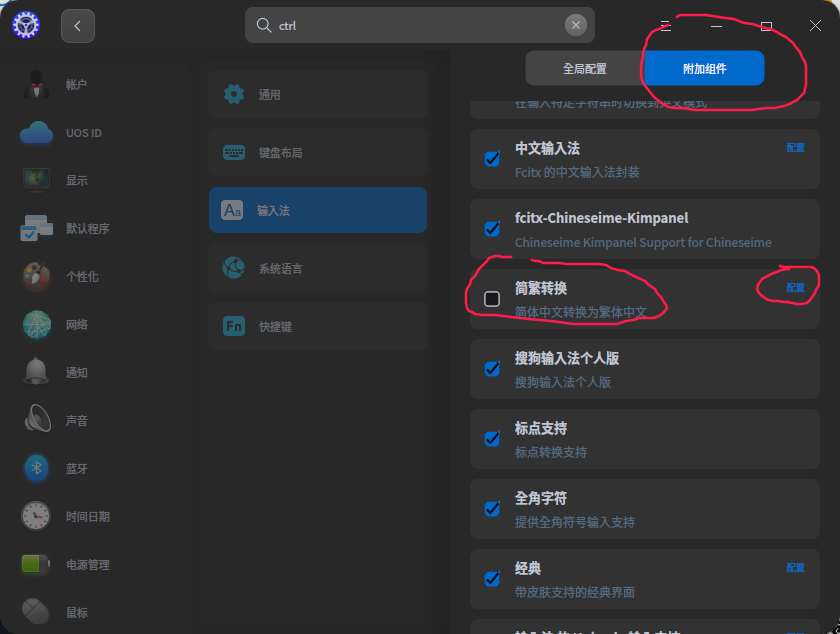Click Chineseime Kimpanel Support for Chineseime text
This screenshot has width=840, height=634.
[x=643, y=243]
